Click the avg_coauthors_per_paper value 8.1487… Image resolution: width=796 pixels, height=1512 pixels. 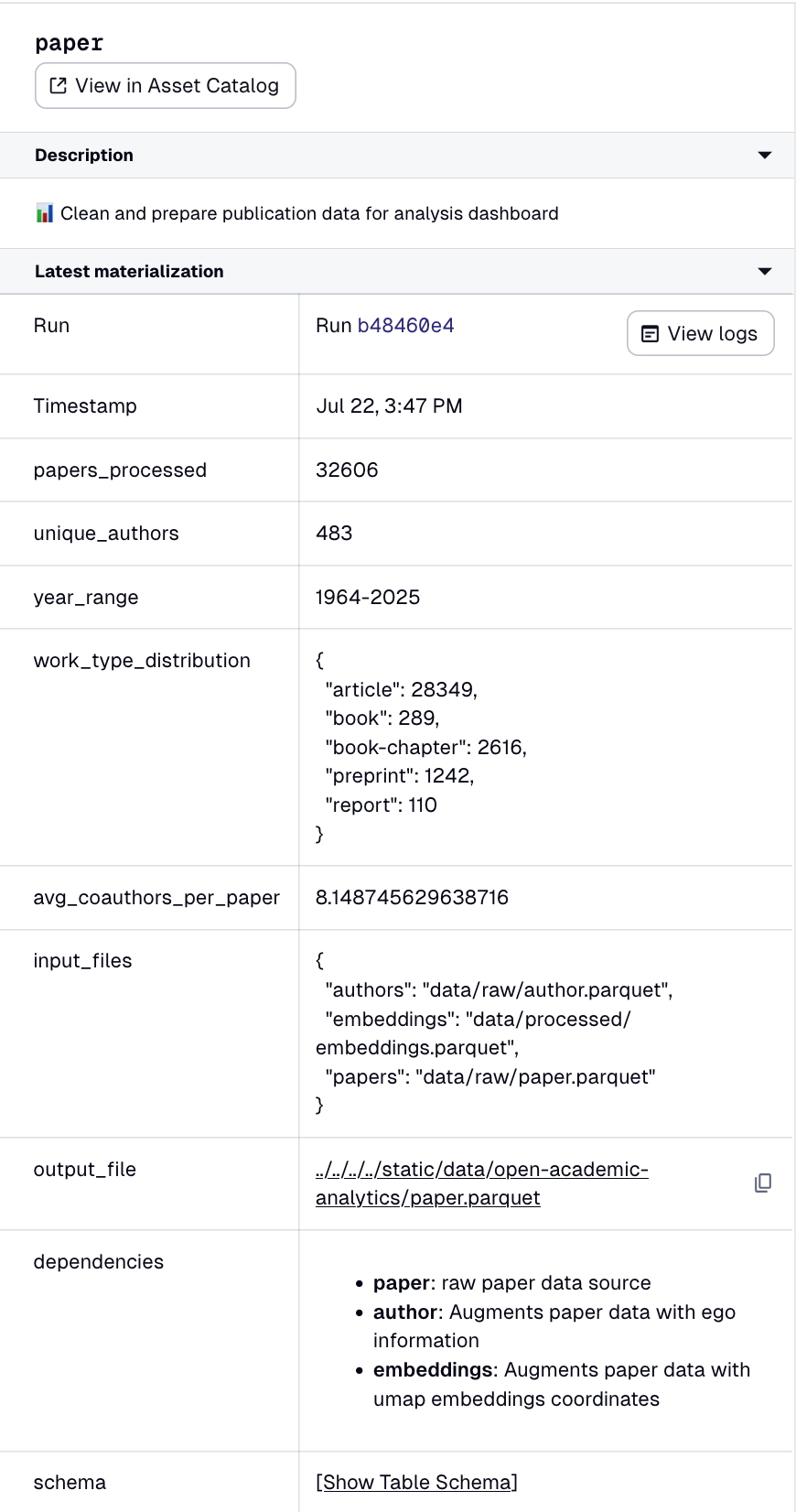412,898
